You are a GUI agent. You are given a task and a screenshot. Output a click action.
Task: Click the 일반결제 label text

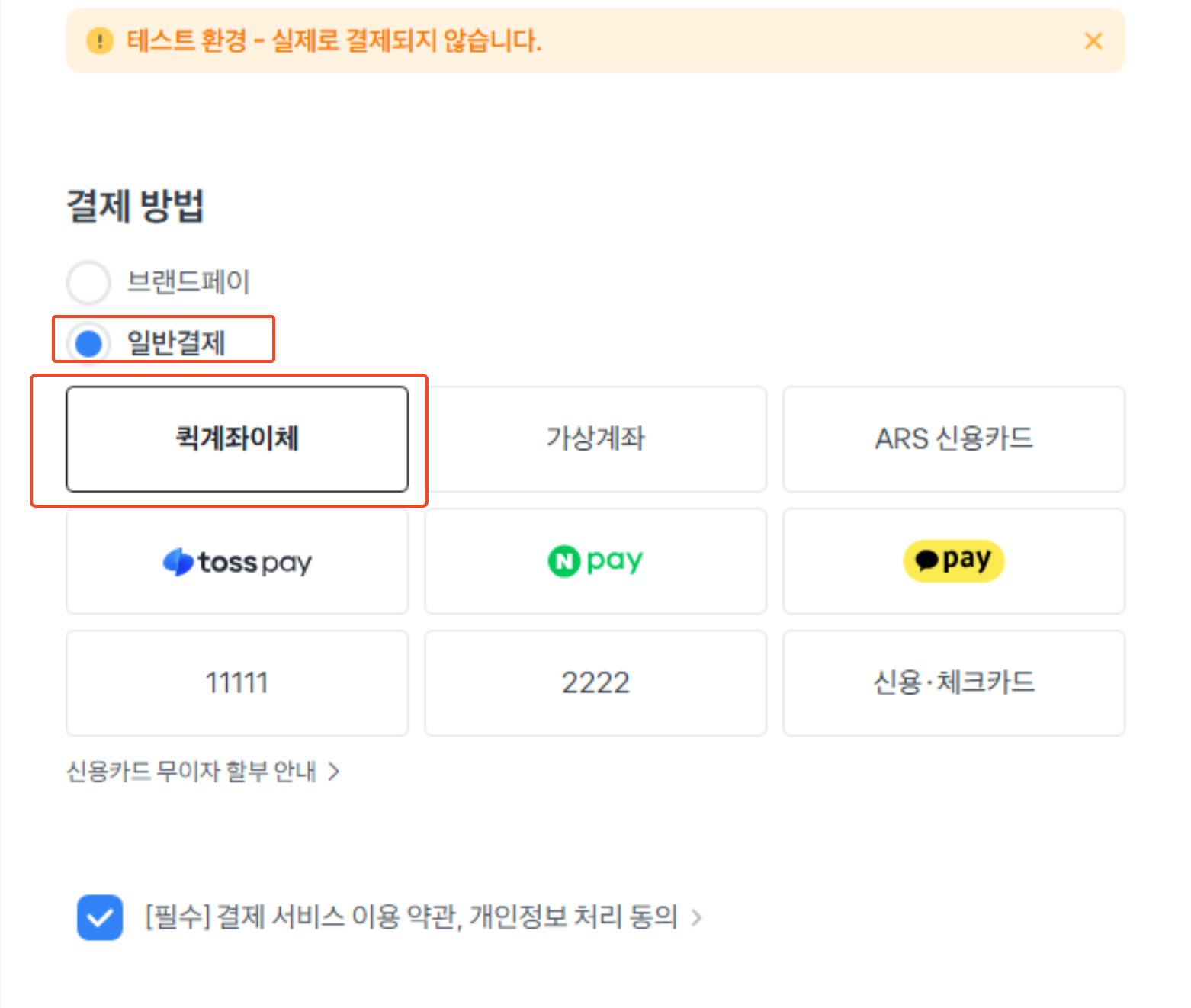[x=176, y=343]
